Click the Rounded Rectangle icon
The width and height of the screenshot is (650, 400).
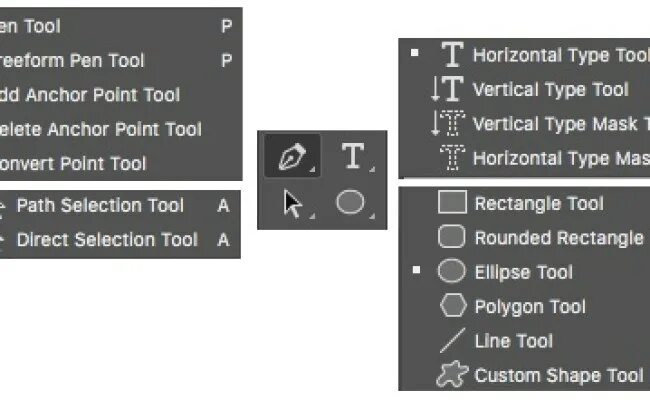tap(452, 237)
